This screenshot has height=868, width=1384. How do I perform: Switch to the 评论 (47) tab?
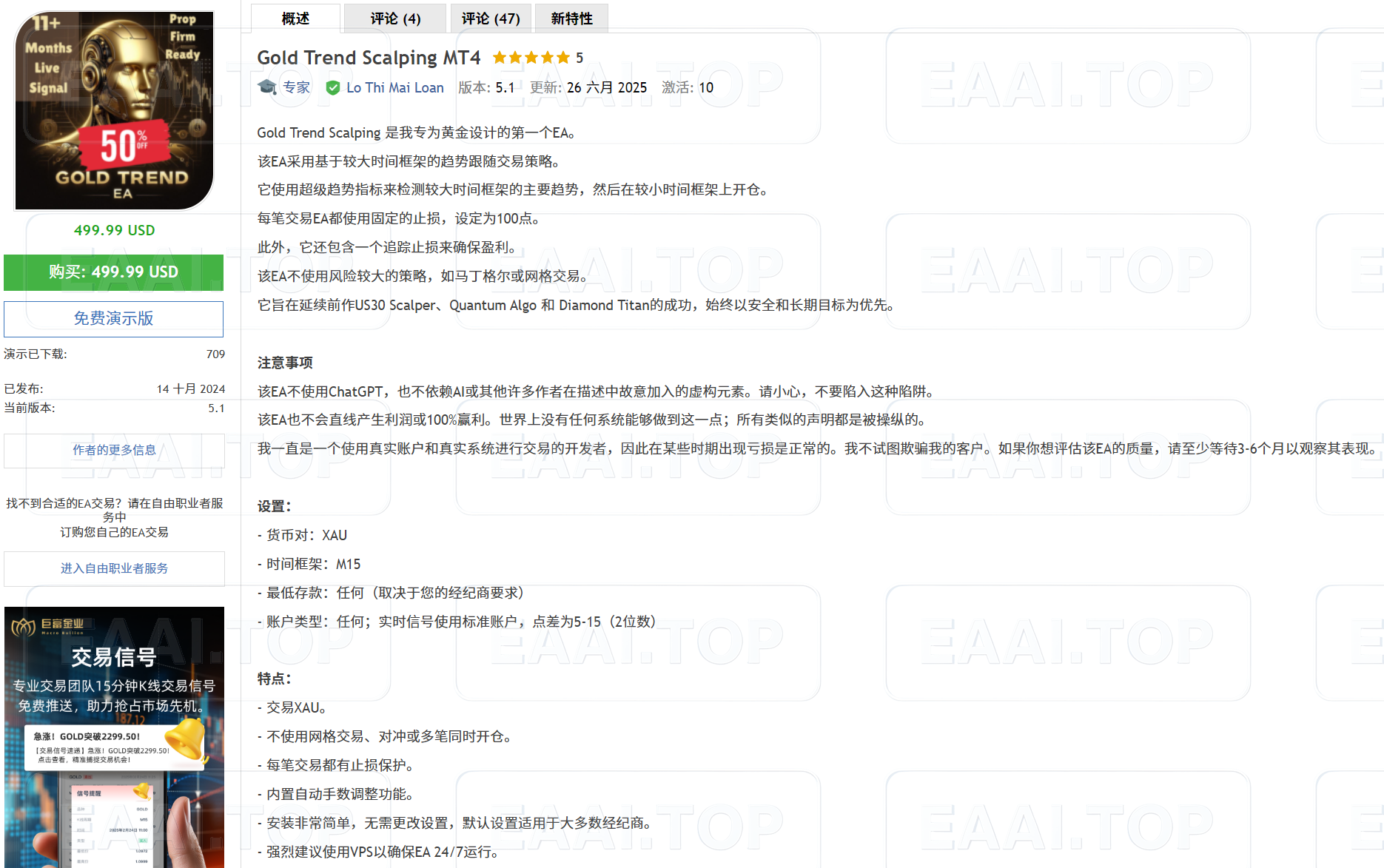point(491,18)
